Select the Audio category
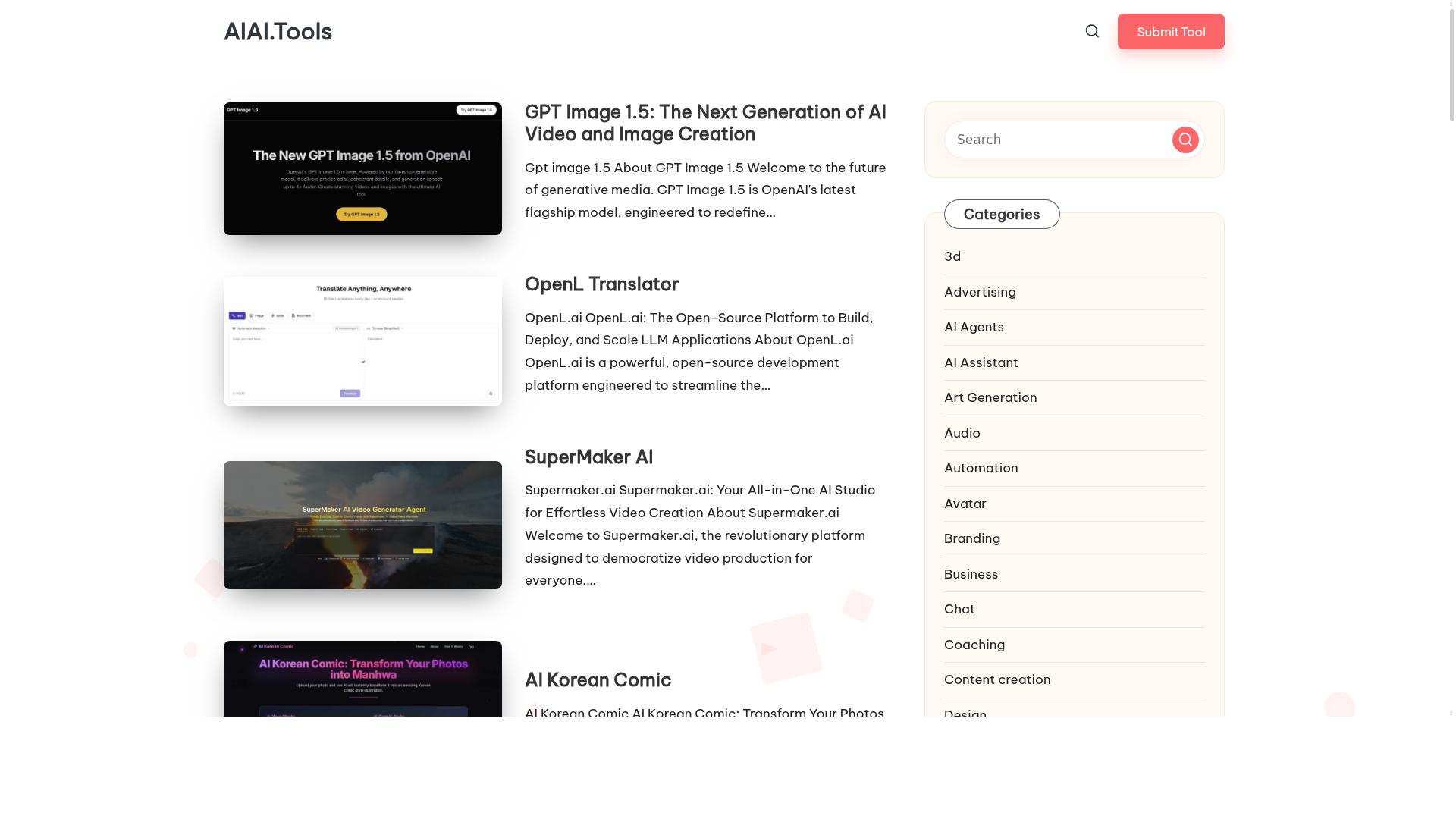 pyautogui.click(x=962, y=433)
